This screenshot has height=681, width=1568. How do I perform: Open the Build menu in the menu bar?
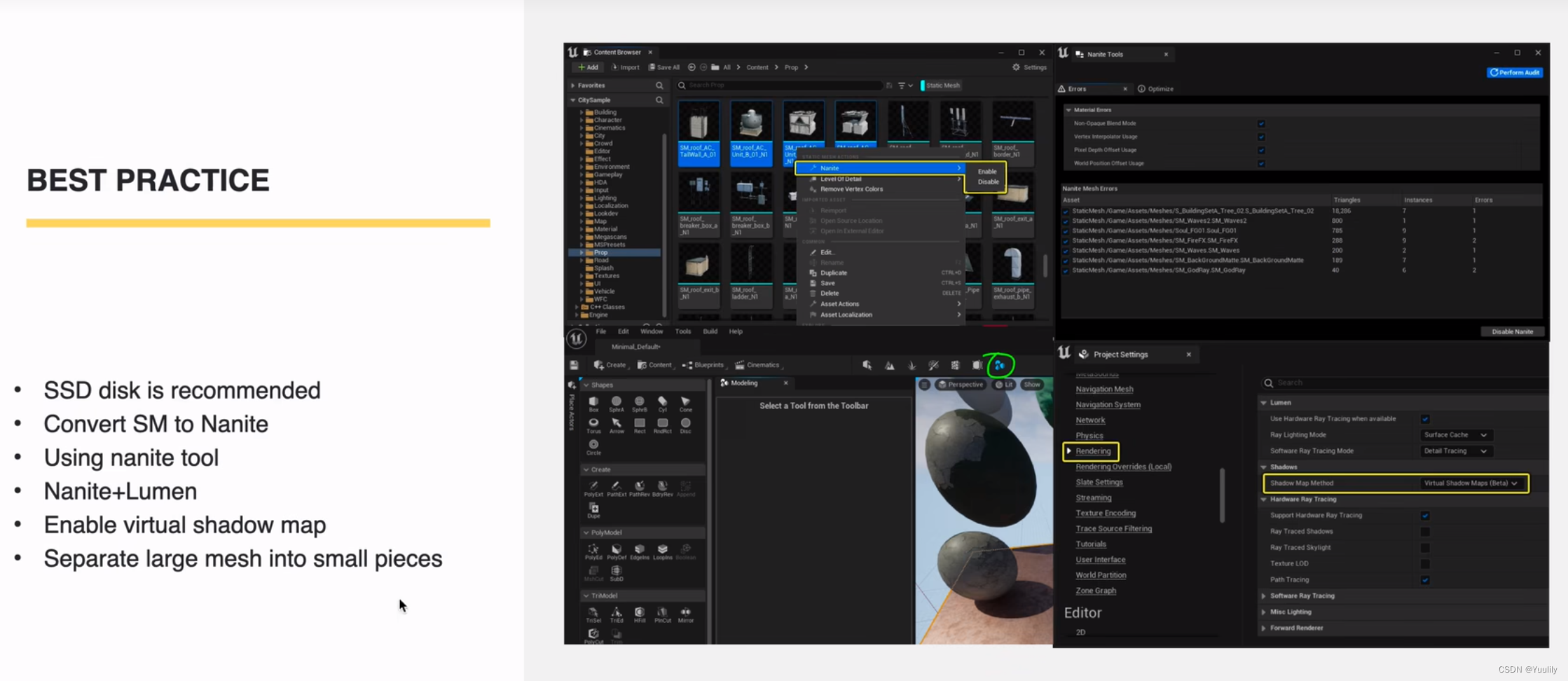(x=710, y=331)
